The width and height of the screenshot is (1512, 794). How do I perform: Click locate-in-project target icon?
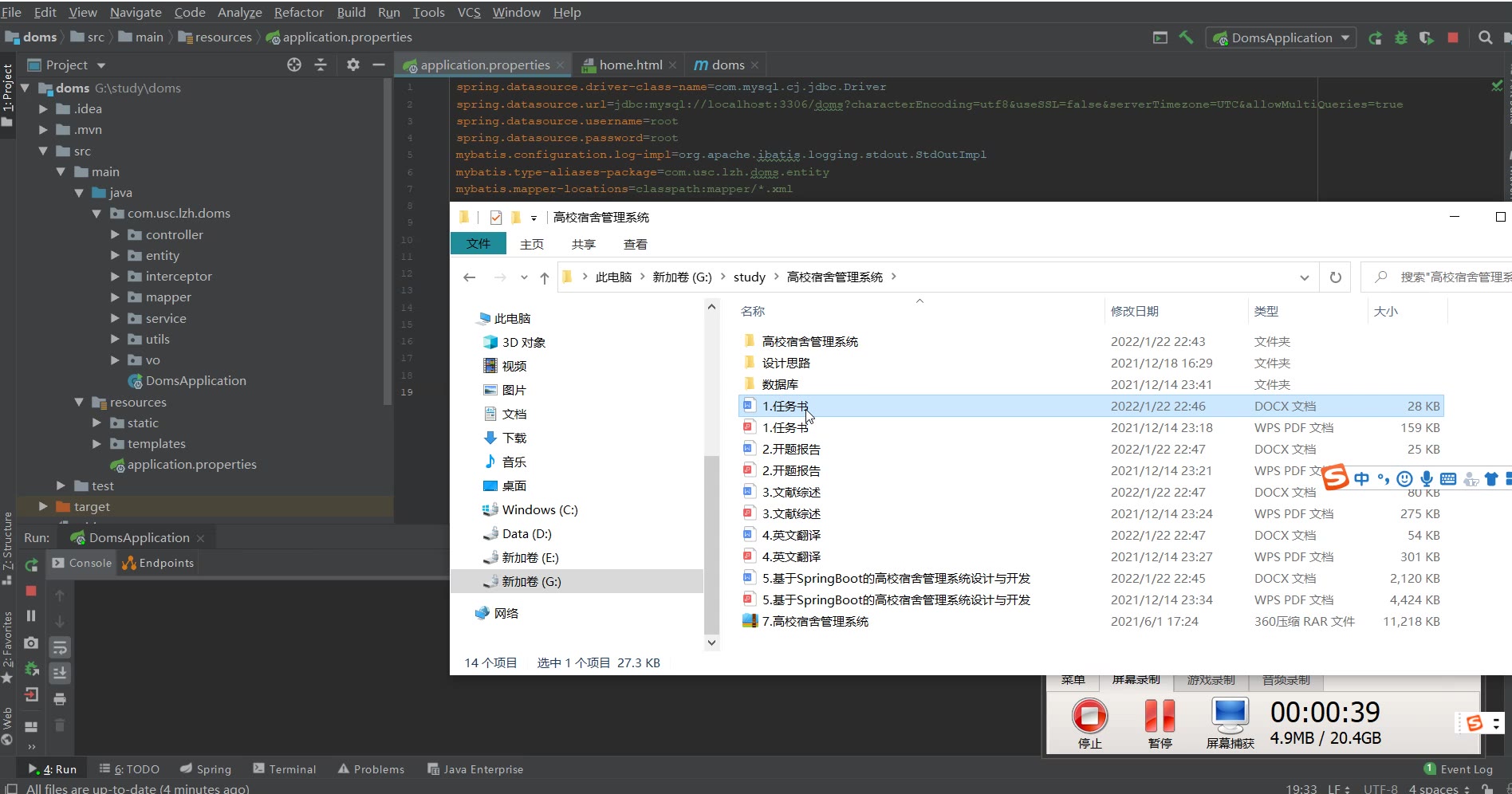[294, 65]
